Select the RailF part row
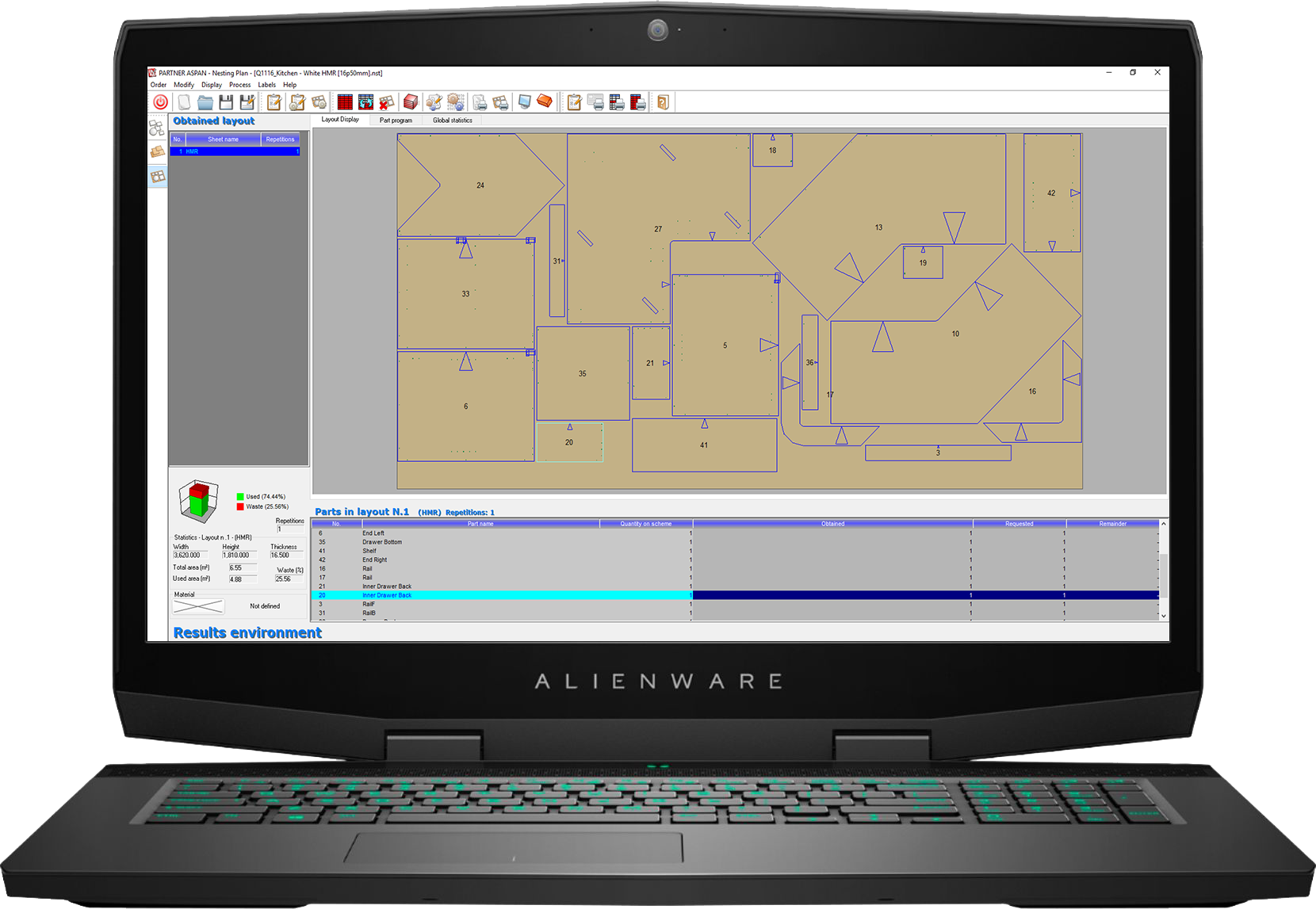This screenshot has width=1316, height=909. [x=736, y=604]
